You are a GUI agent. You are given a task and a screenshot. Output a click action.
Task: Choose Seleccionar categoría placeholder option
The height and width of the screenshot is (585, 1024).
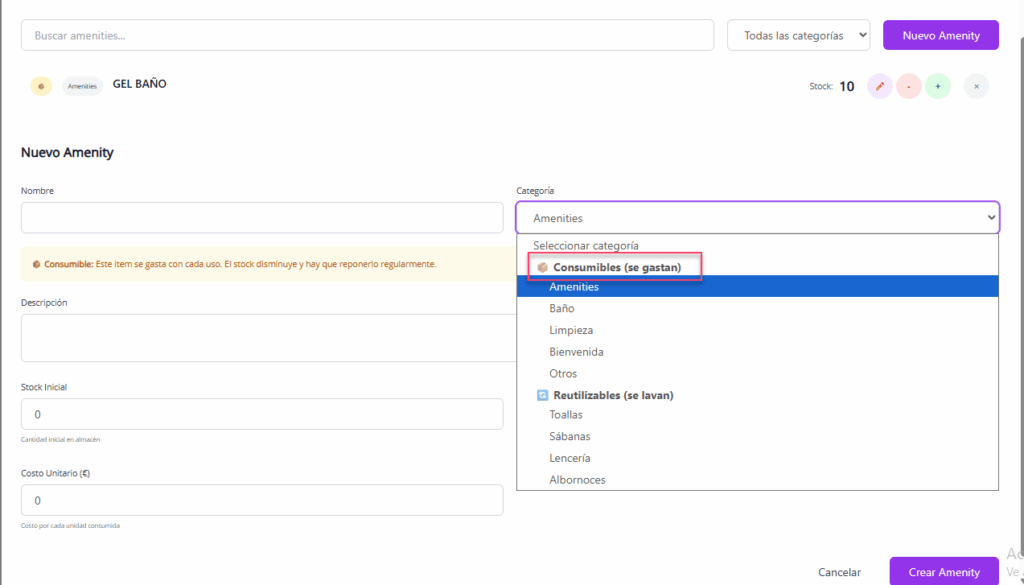585,245
